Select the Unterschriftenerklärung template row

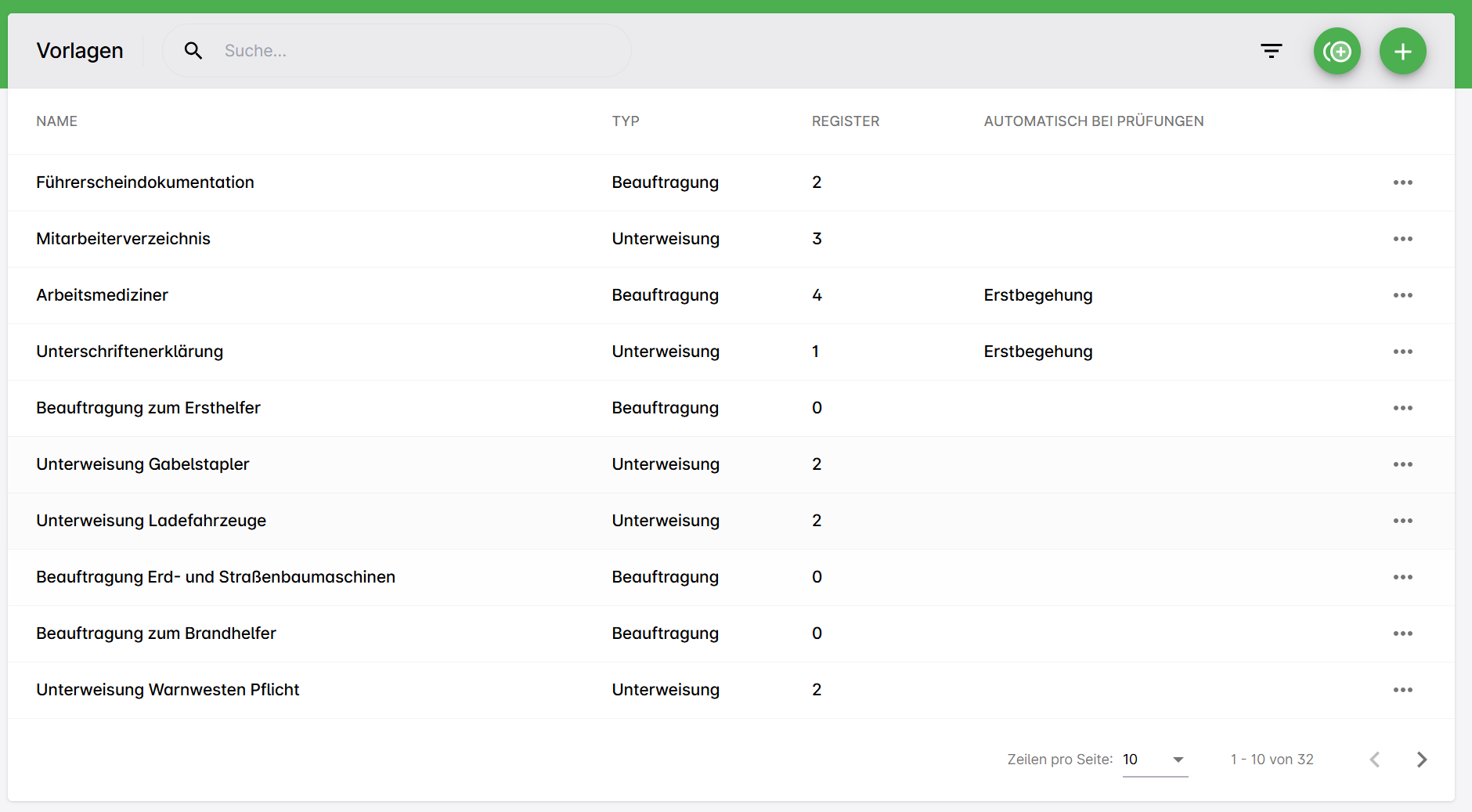coord(130,352)
